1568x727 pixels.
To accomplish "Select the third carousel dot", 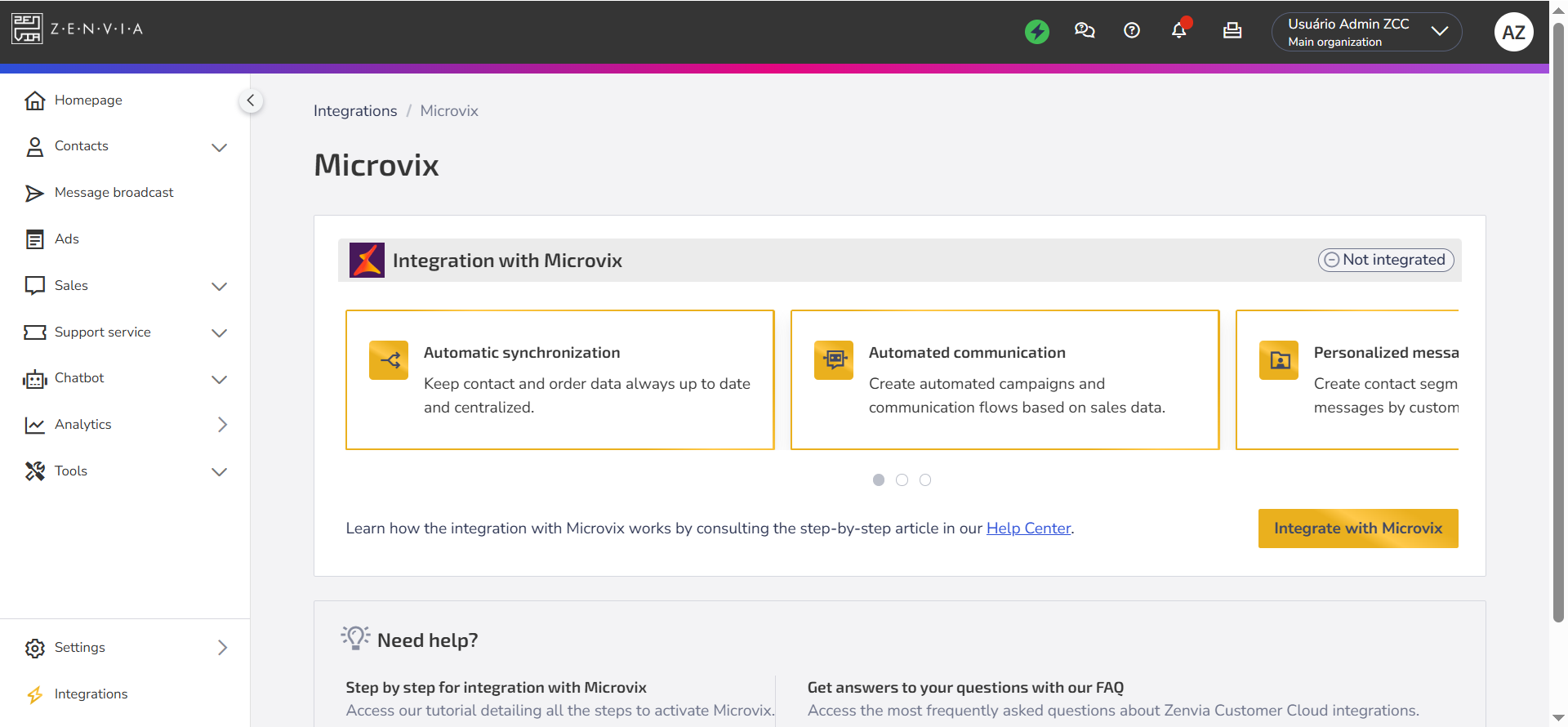I will [x=925, y=480].
